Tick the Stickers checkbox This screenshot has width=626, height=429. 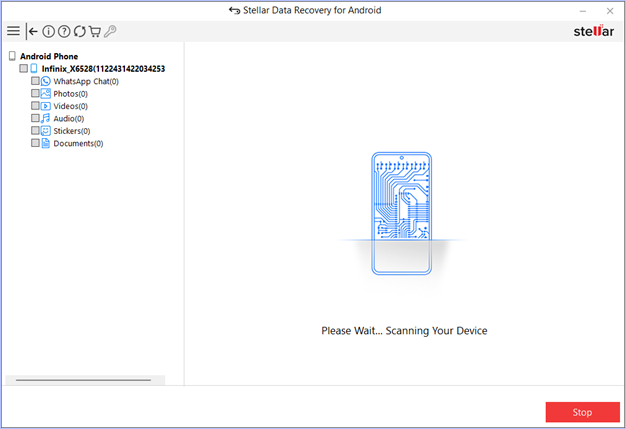coord(35,130)
